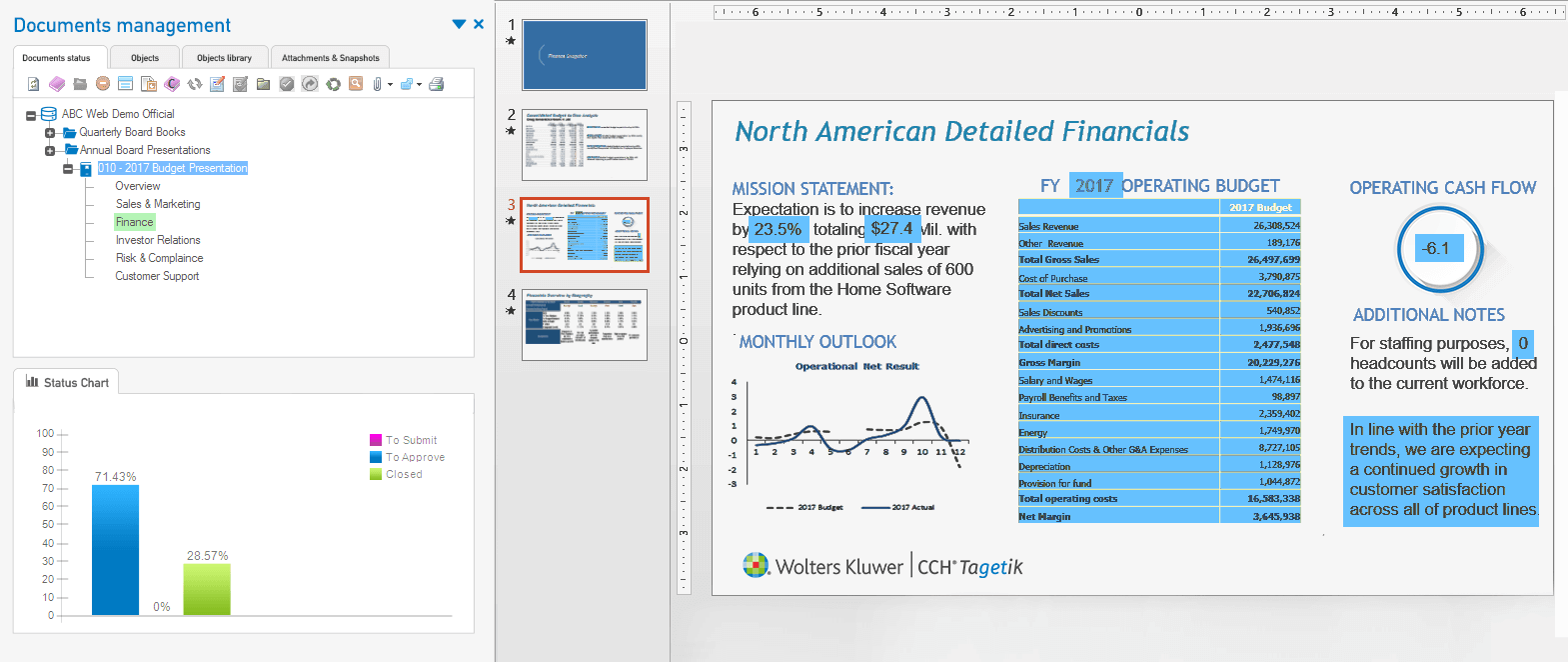
Task: Select the Investor Relations tree item
Action: [x=158, y=240]
